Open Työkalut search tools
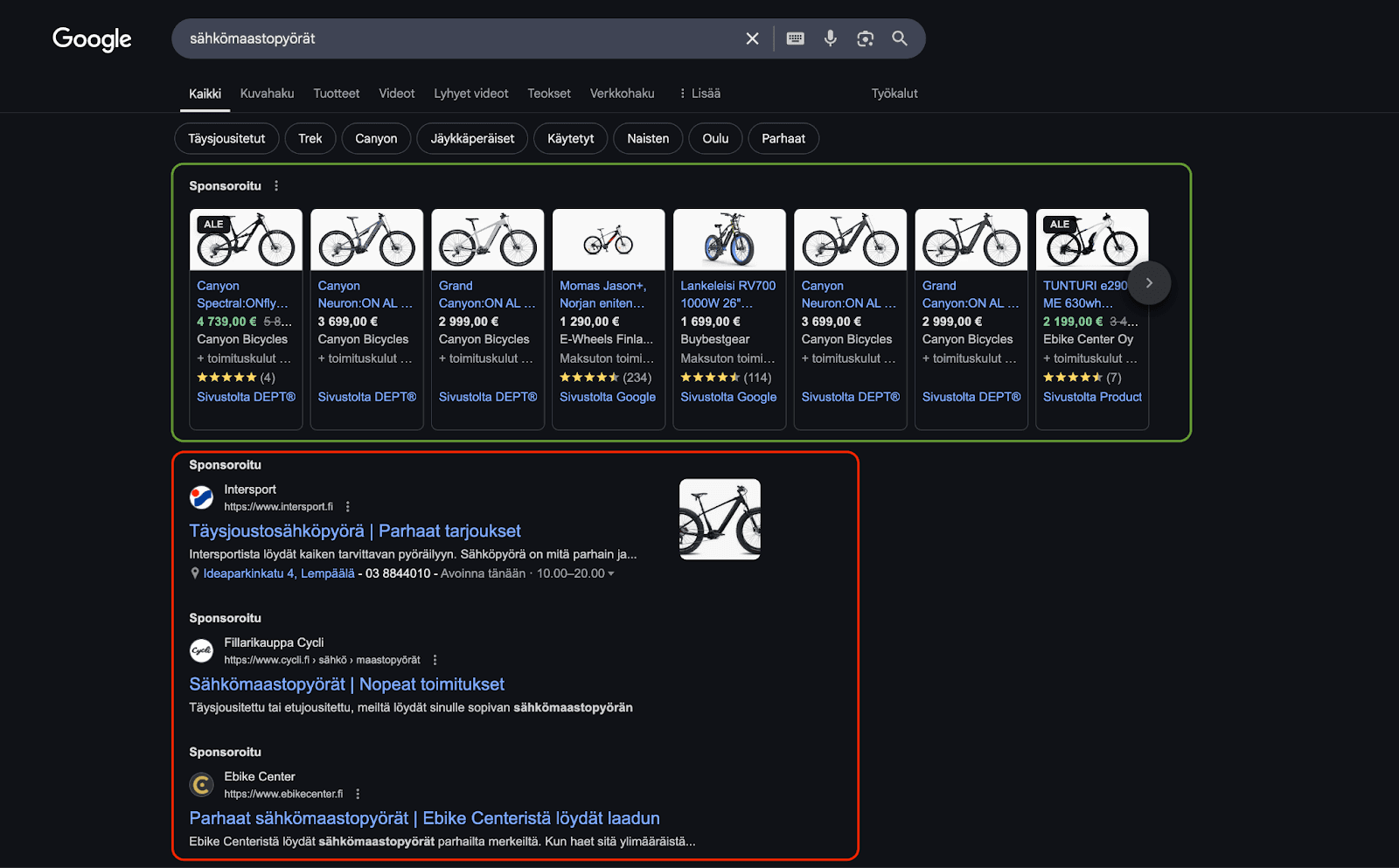 click(894, 94)
